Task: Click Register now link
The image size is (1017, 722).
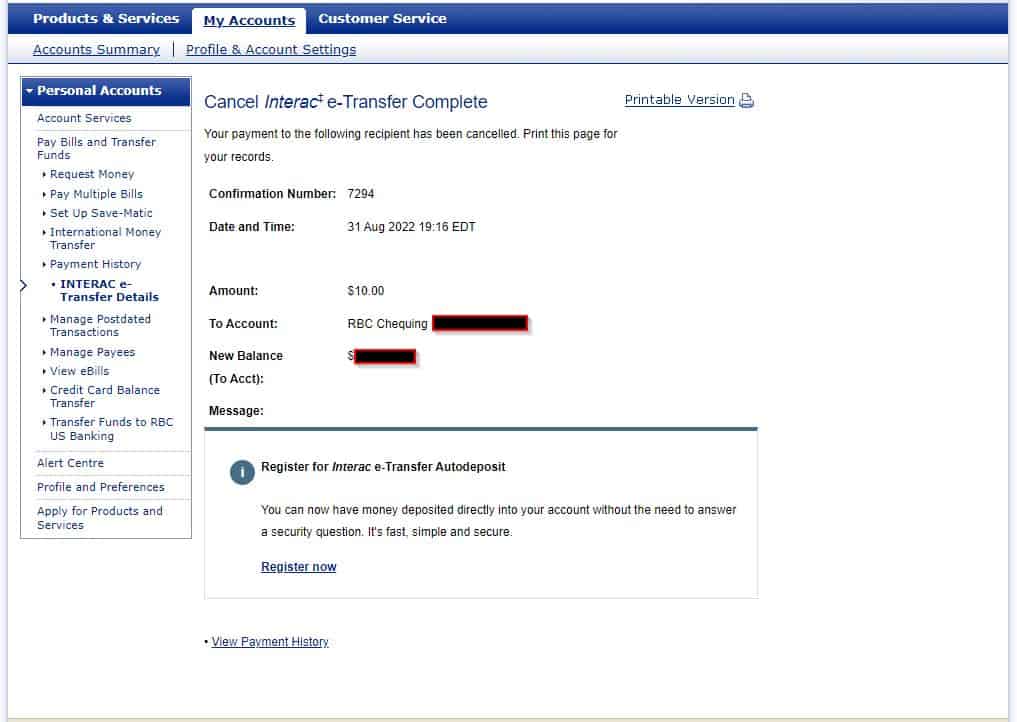Action: click(298, 567)
